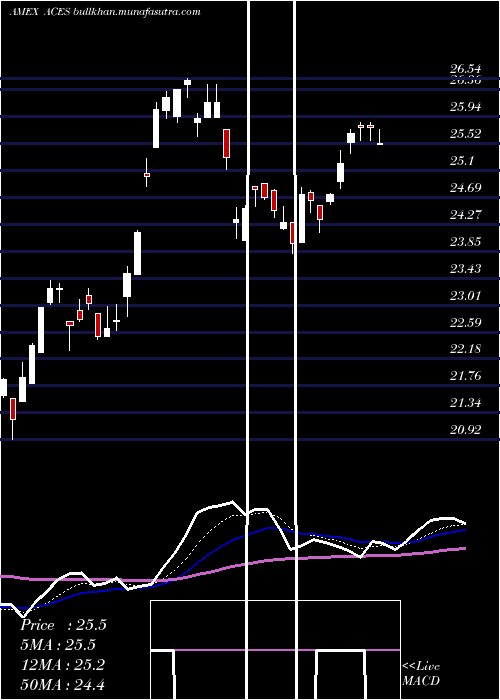Select the 25.94 price axis label
Viewport: 500px width, 700px height.
(x=466, y=107)
